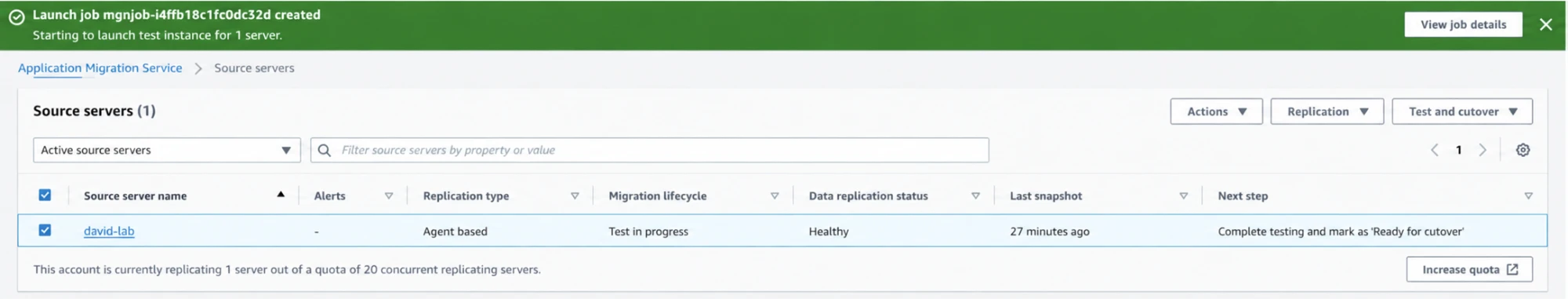
Task: Open the Data replication status filter arrow
Action: tap(975, 196)
